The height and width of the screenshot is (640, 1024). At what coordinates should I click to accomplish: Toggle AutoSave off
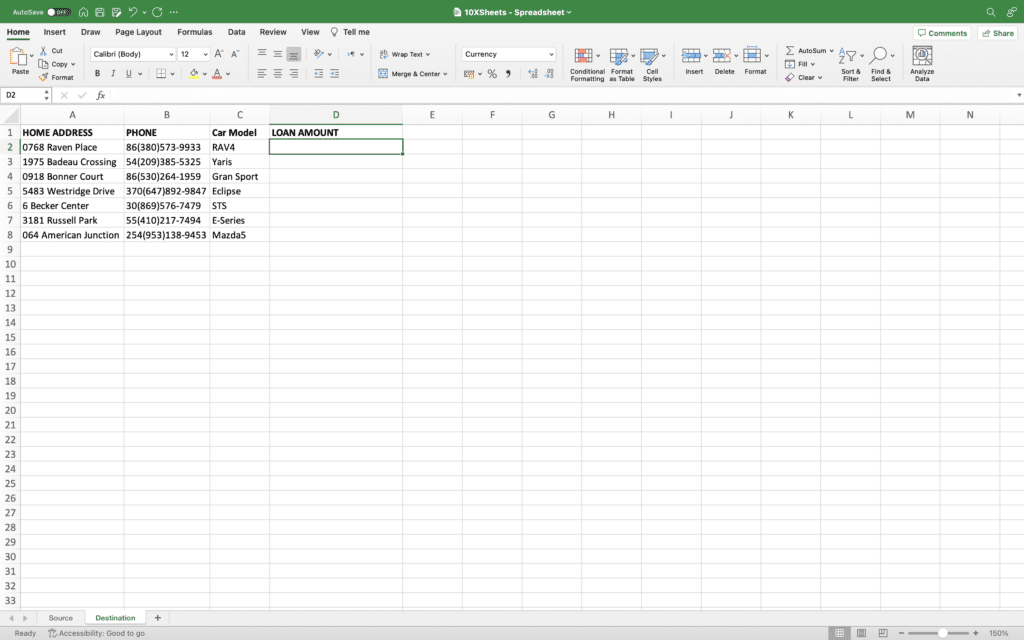click(59, 12)
